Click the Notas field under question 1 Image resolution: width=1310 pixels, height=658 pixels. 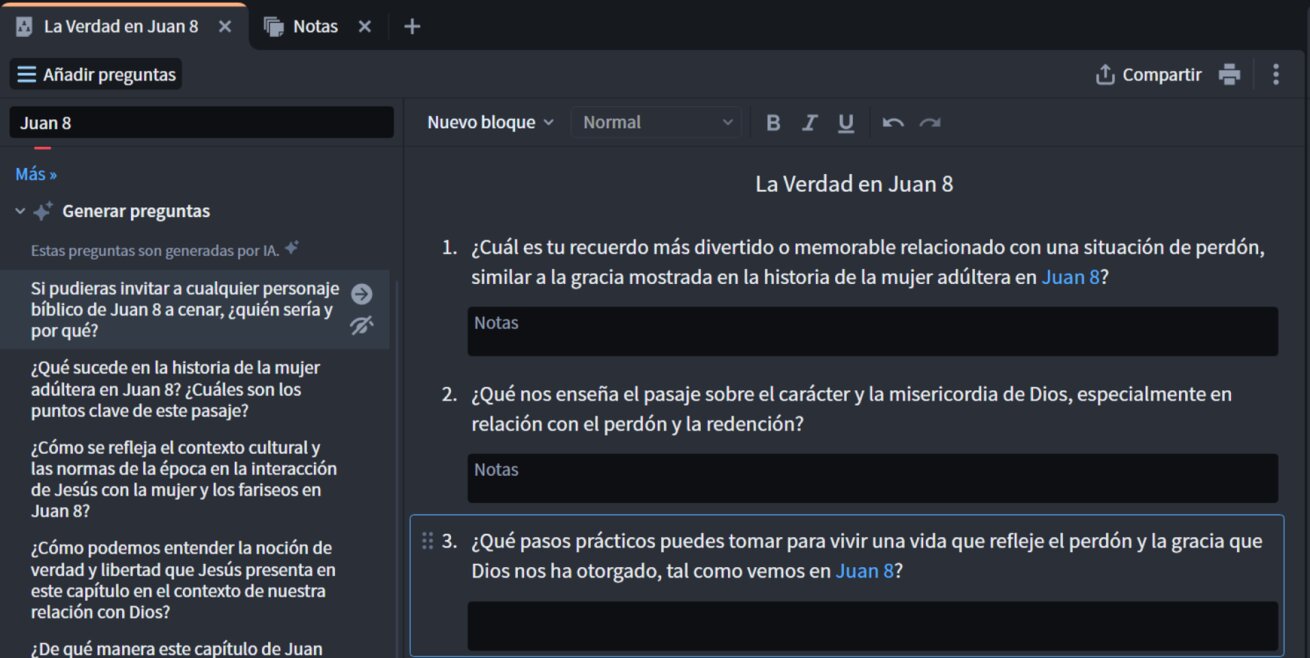pos(872,332)
